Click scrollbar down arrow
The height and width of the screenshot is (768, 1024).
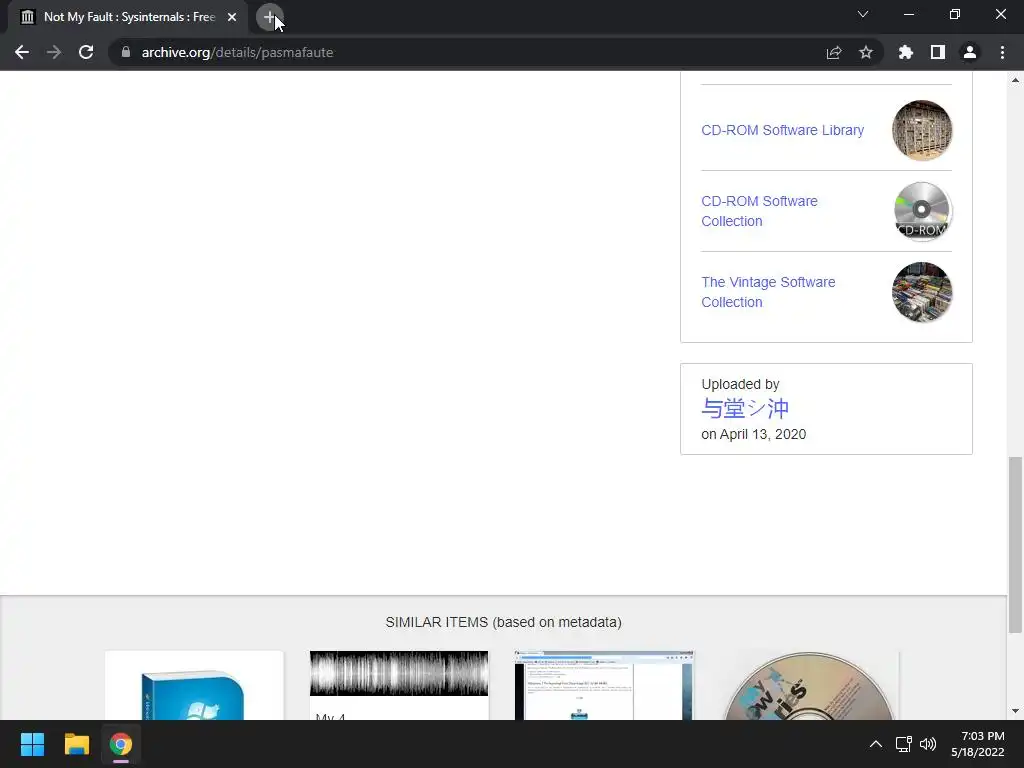click(x=1015, y=711)
